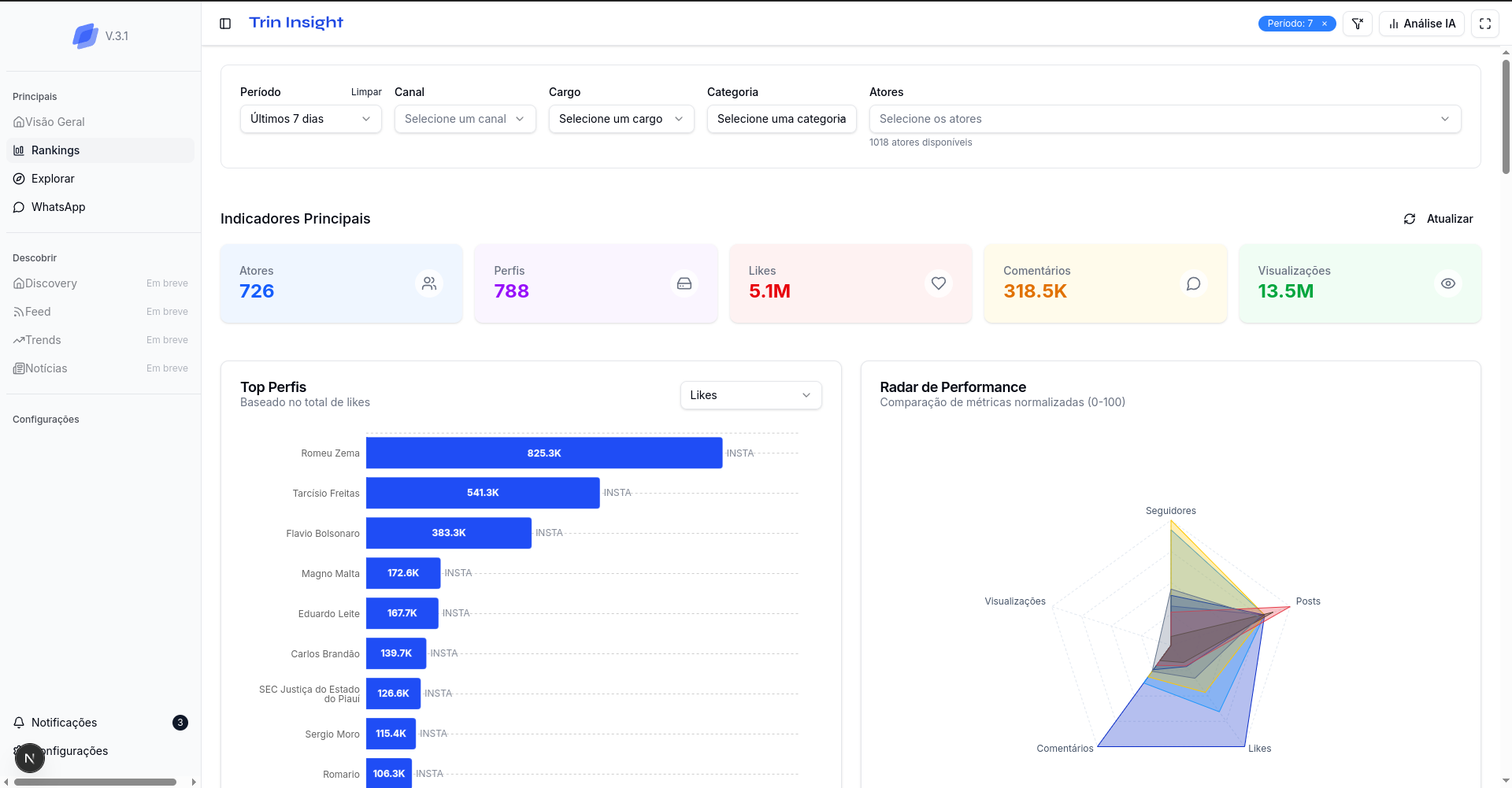Click the speech bubble icon on the Comentários card
The height and width of the screenshot is (788, 1512).
(1193, 283)
